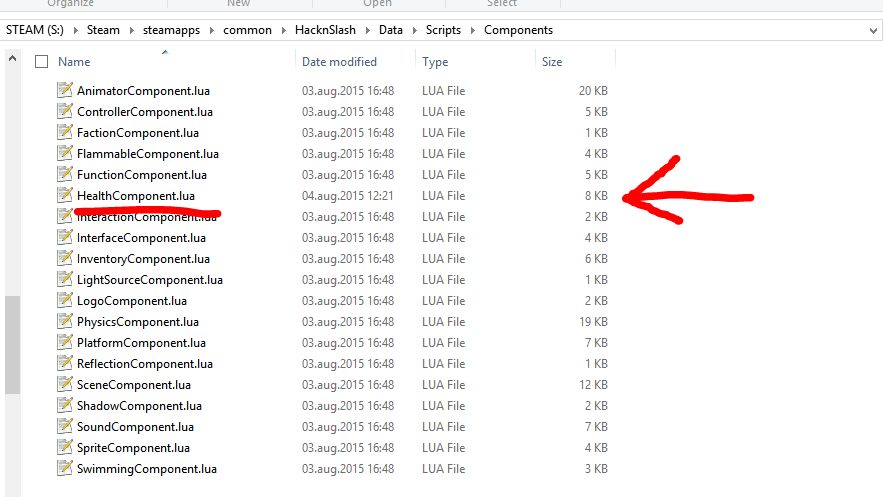Go to common folder in breadcrumb
The height and width of the screenshot is (497, 883).
click(247, 30)
